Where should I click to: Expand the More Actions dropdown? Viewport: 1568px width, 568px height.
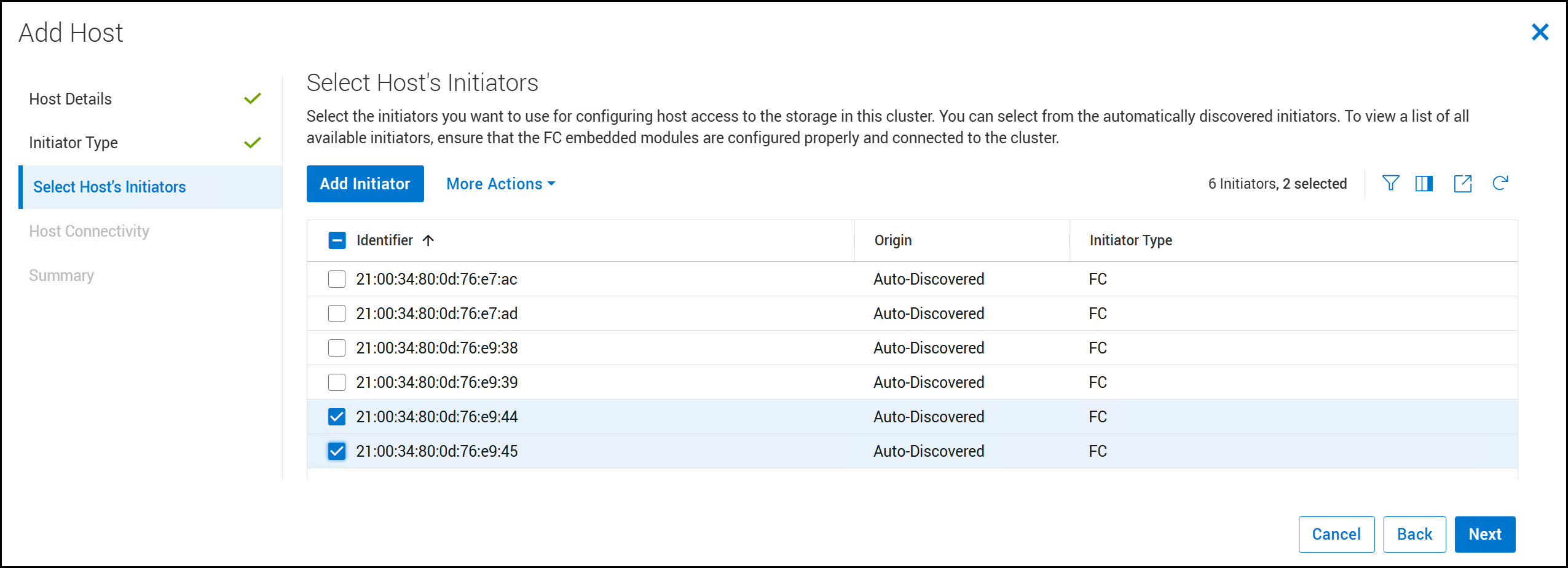pyautogui.click(x=500, y=184)
